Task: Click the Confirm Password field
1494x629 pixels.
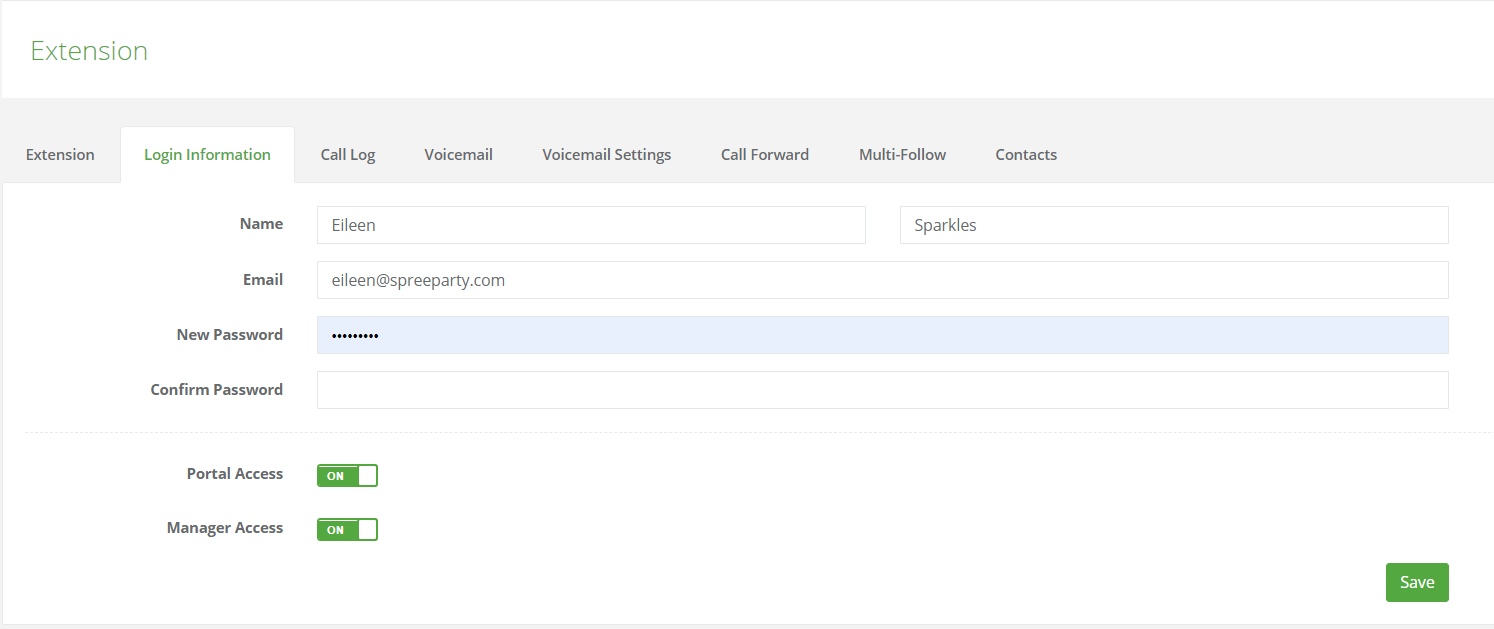Action: (x=883, y=390)
